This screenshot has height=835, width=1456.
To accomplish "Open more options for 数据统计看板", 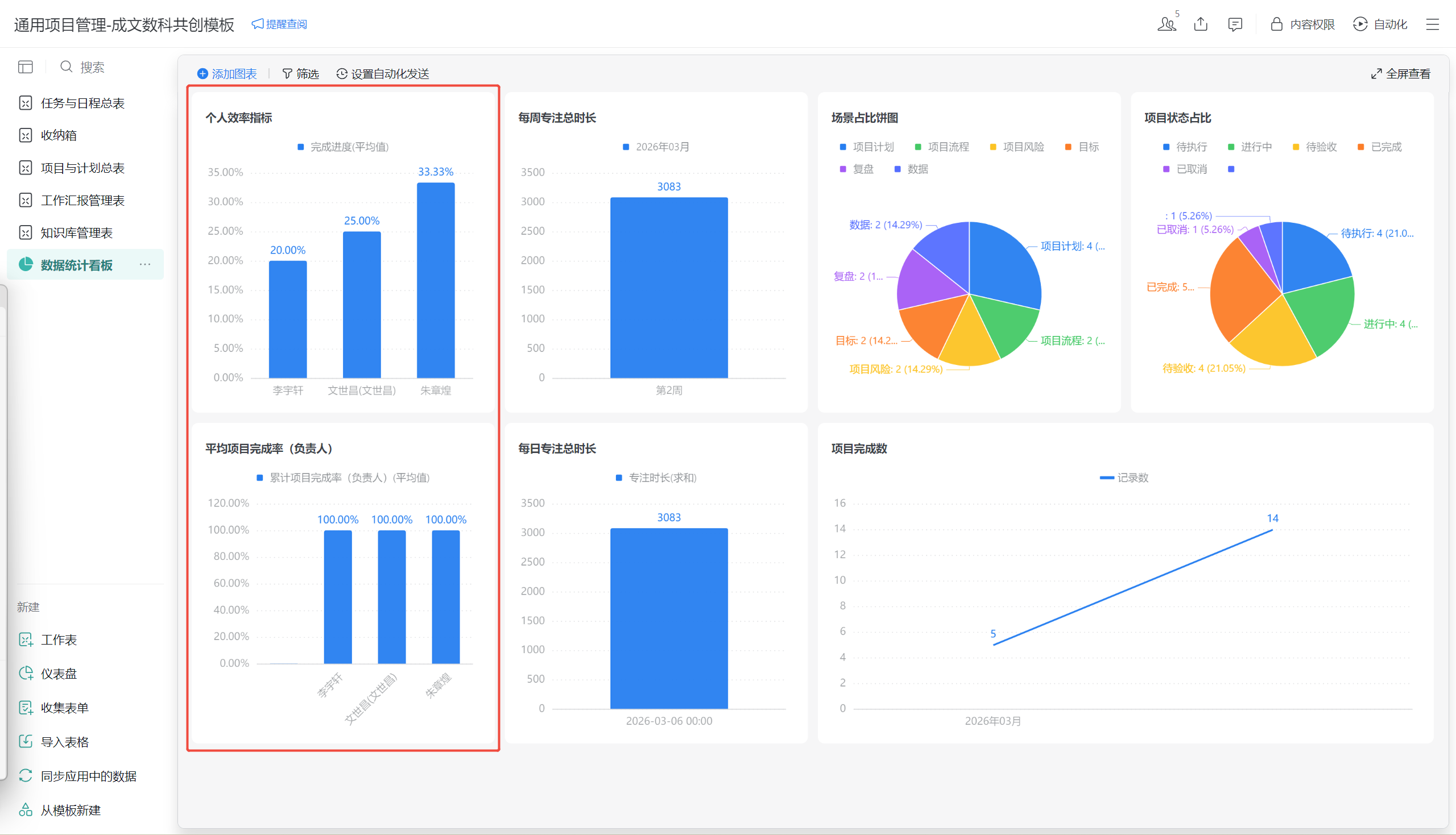I will [x=145, y=264].
